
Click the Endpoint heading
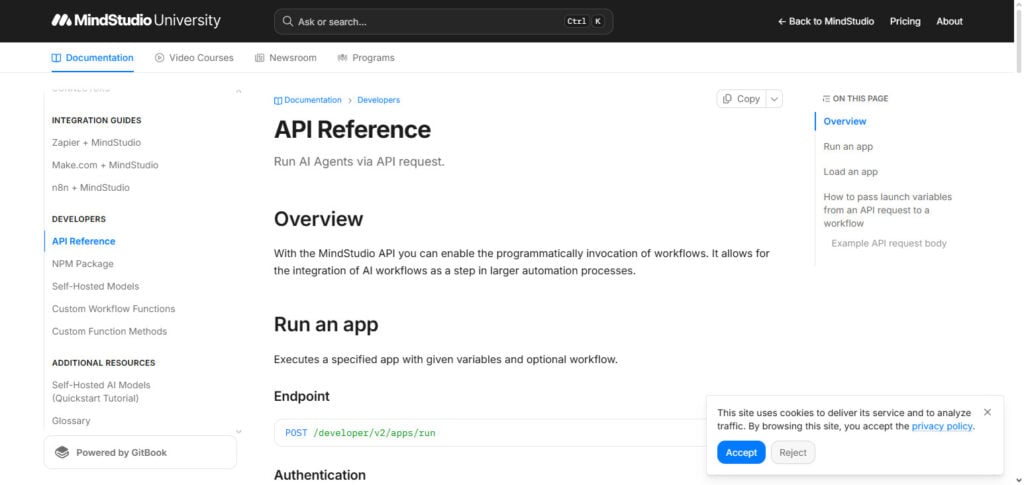[302, 396]
